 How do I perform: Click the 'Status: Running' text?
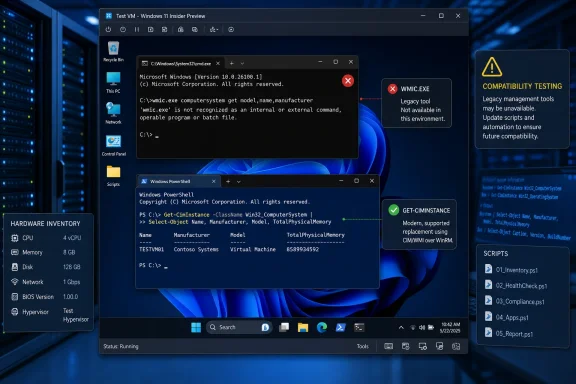point(121,346)
